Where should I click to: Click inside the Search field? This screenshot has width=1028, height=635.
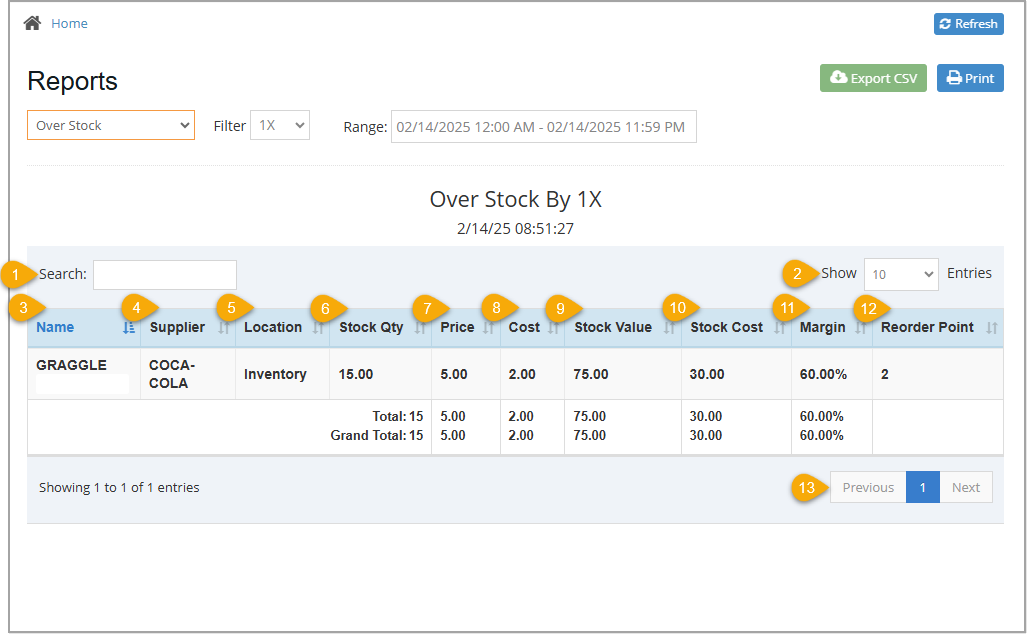click(164, 274)
